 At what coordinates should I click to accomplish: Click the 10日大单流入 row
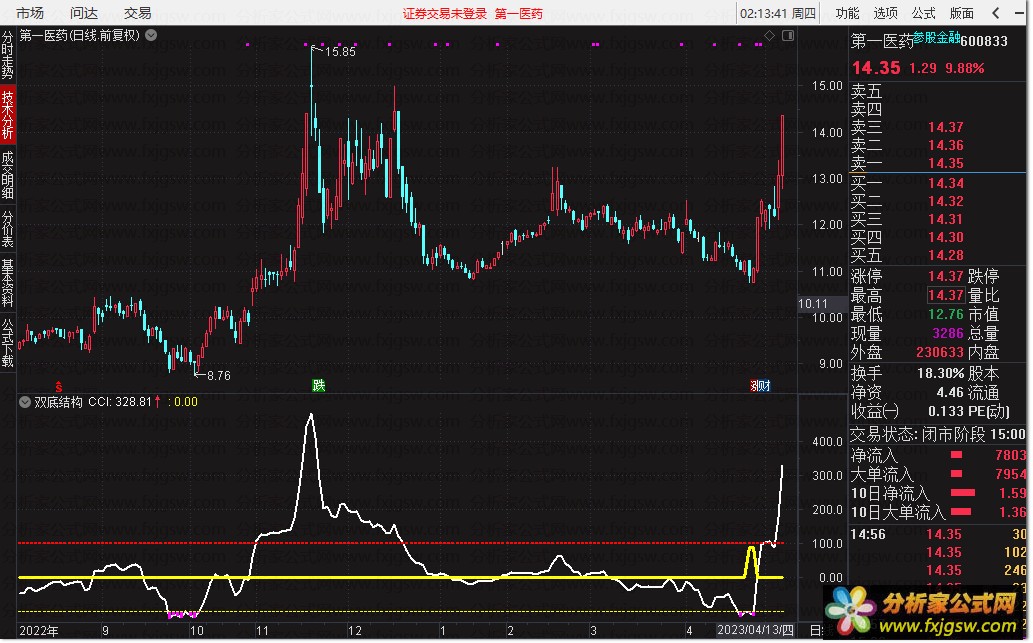(x=937, y=512)
